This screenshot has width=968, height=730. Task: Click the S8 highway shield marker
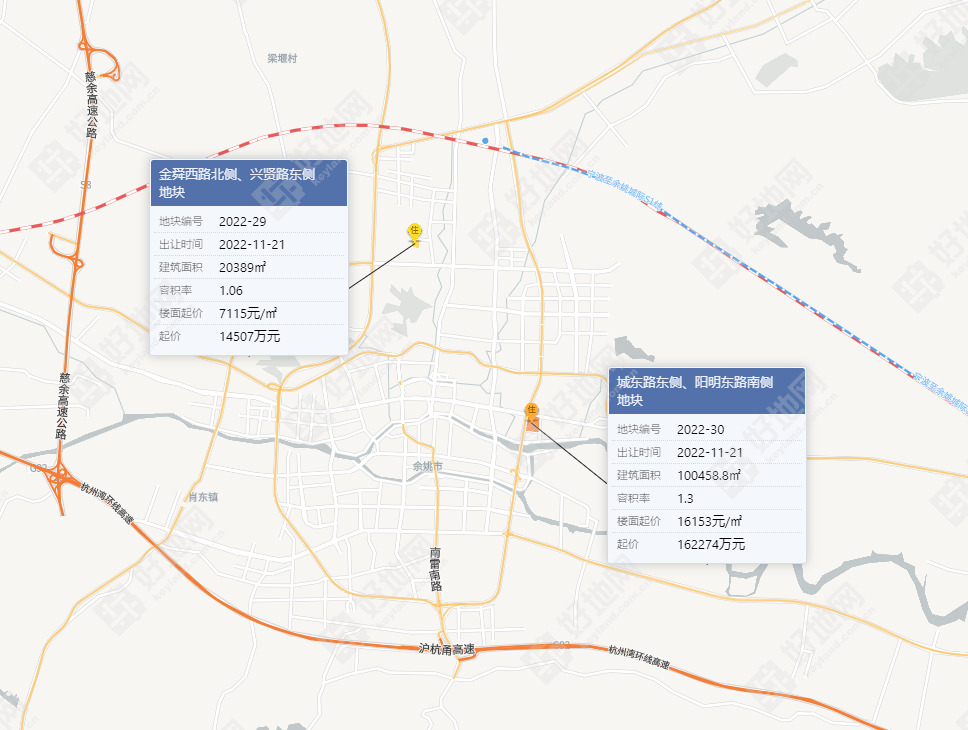86,185
